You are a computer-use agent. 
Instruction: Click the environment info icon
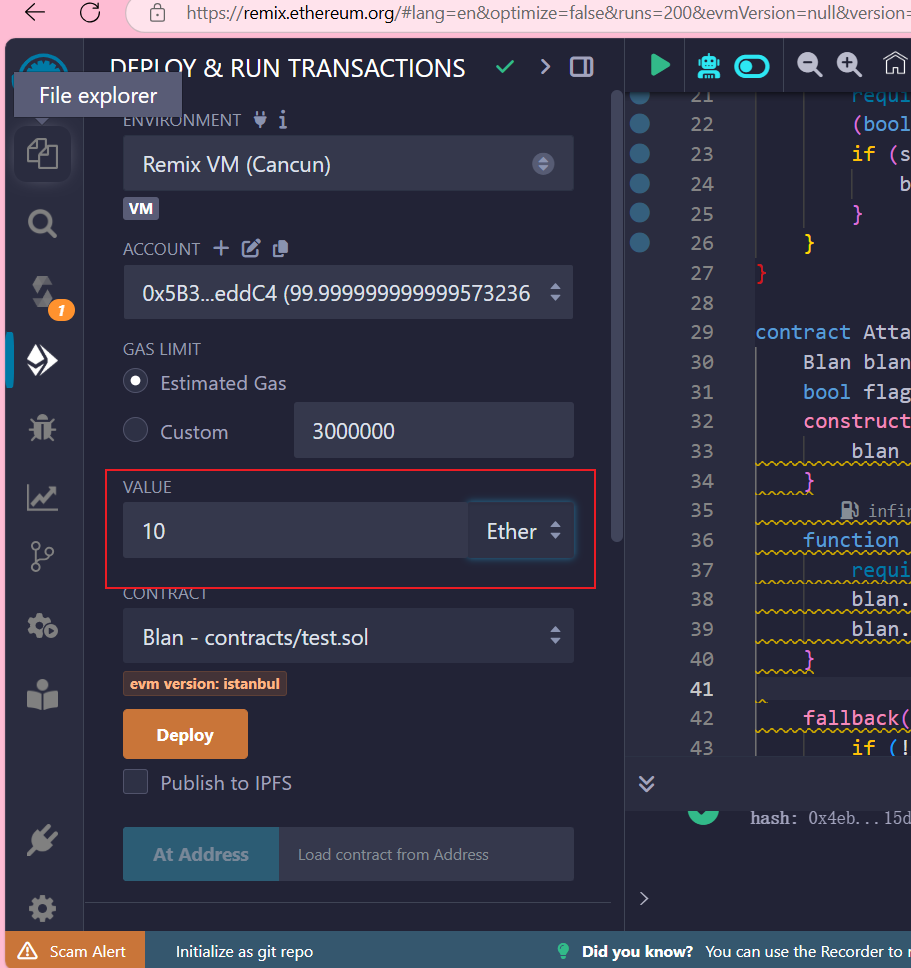tap(283, 120)
